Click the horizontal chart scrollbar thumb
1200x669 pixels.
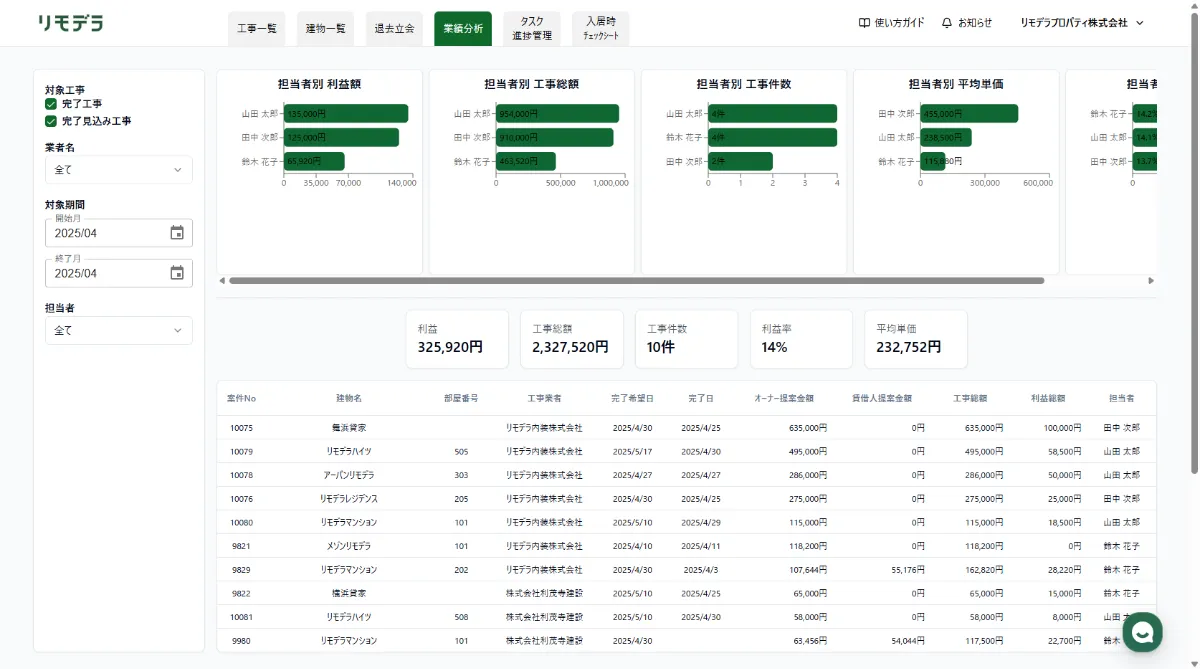(x=636, y=281)
